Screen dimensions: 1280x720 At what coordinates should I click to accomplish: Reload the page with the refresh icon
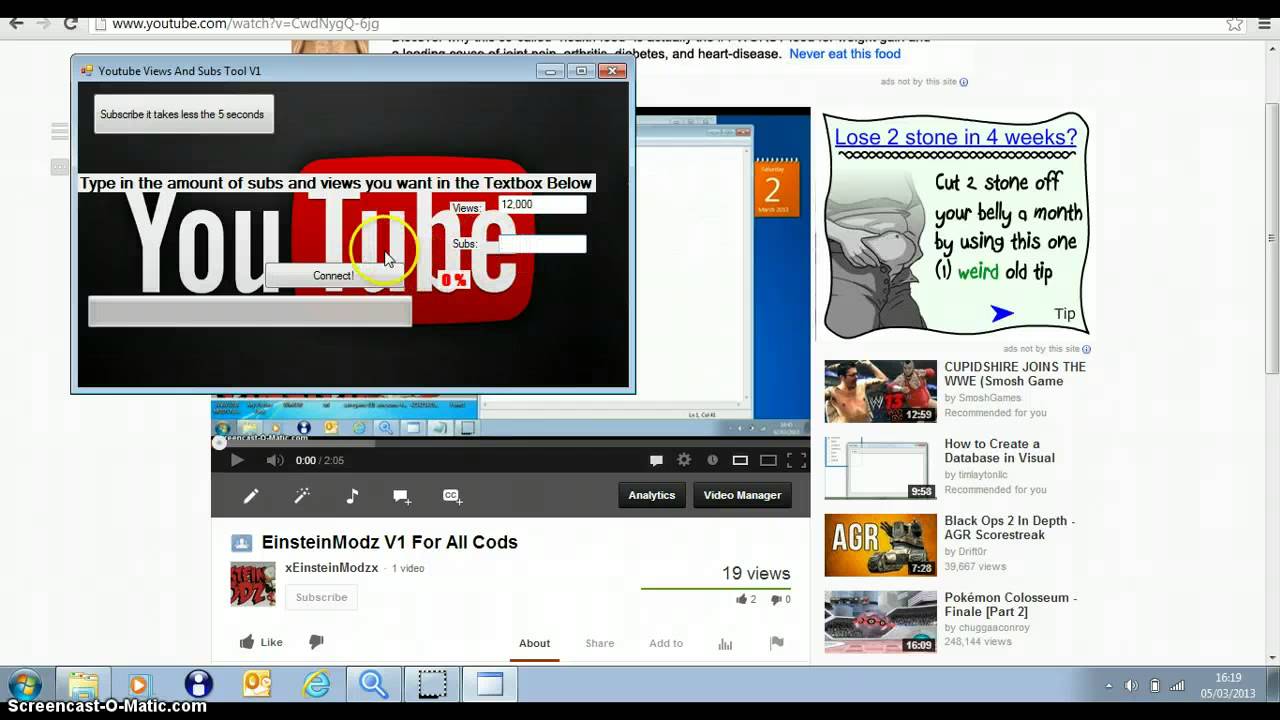click(x=70, y=23)
